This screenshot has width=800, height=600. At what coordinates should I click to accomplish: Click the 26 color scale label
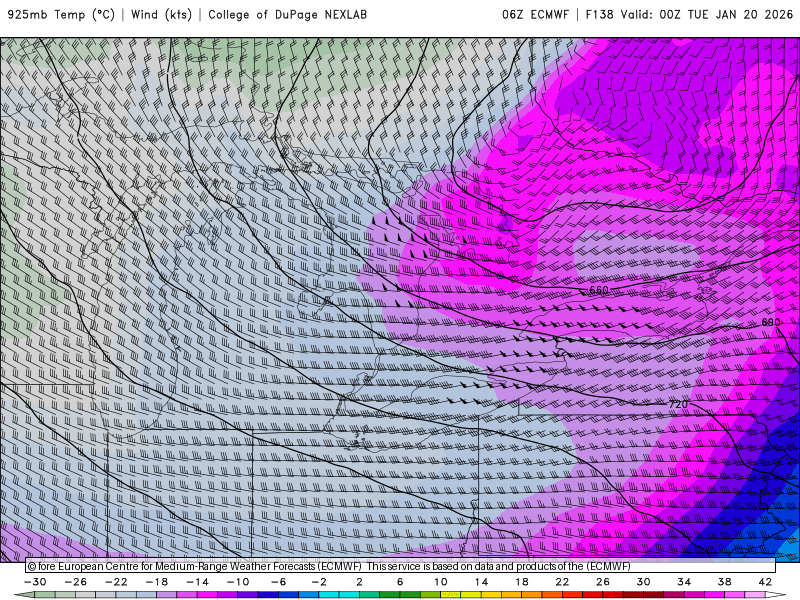(x=603, y=582)
